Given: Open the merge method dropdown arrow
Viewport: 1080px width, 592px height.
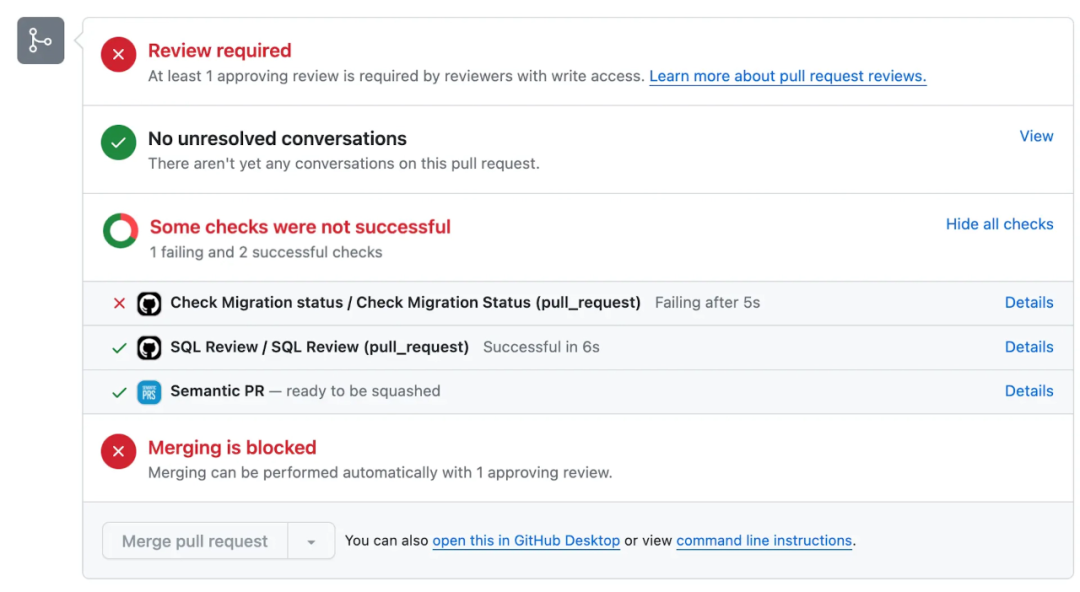Looking at the screenshot, I should point(311,541).
